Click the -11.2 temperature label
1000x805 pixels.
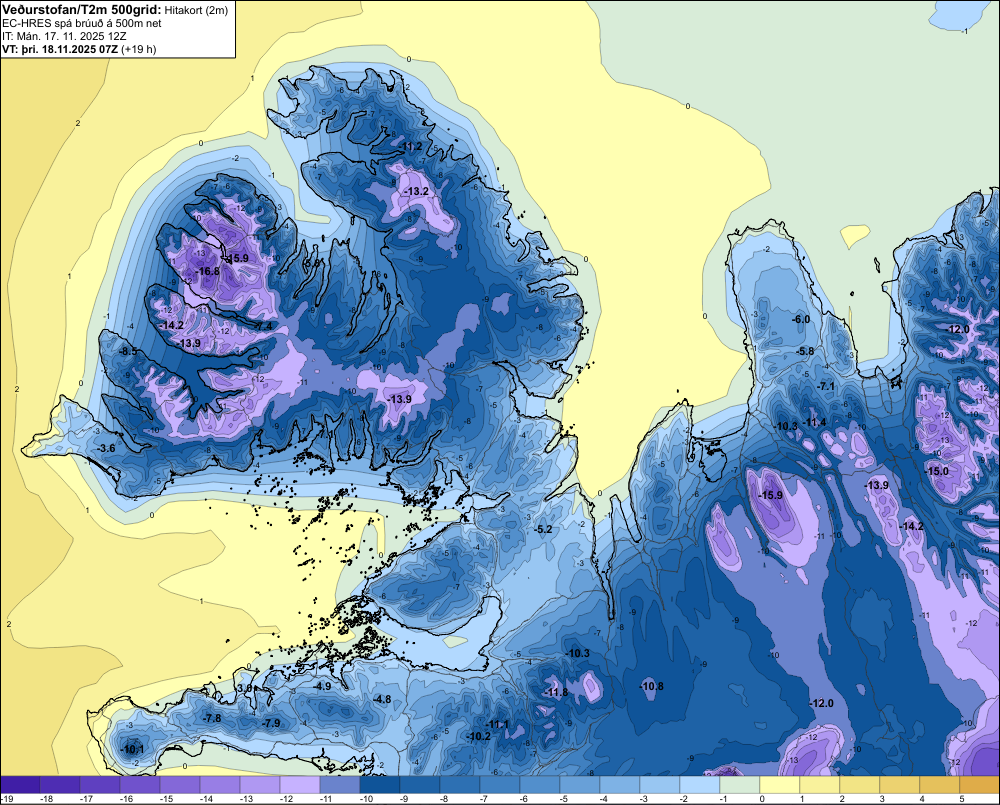coord(411,147)
